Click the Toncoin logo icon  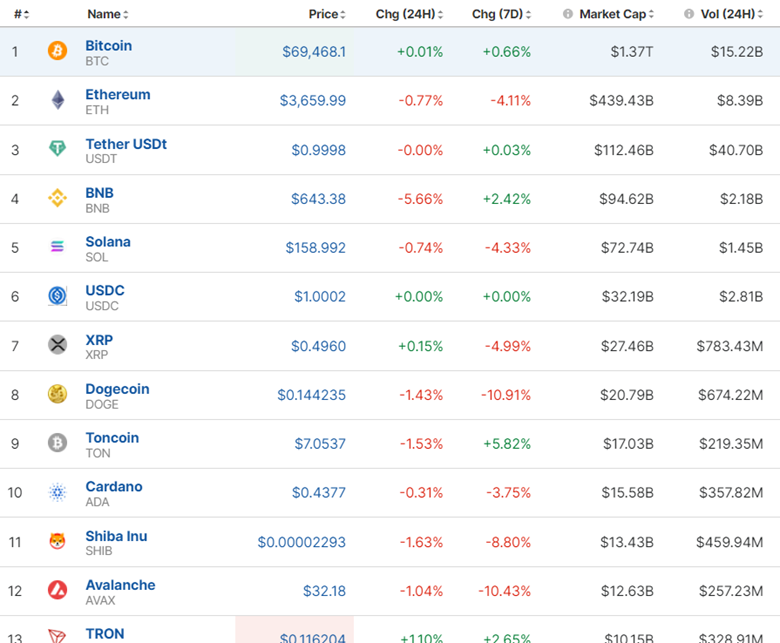[x=57, y=443]
